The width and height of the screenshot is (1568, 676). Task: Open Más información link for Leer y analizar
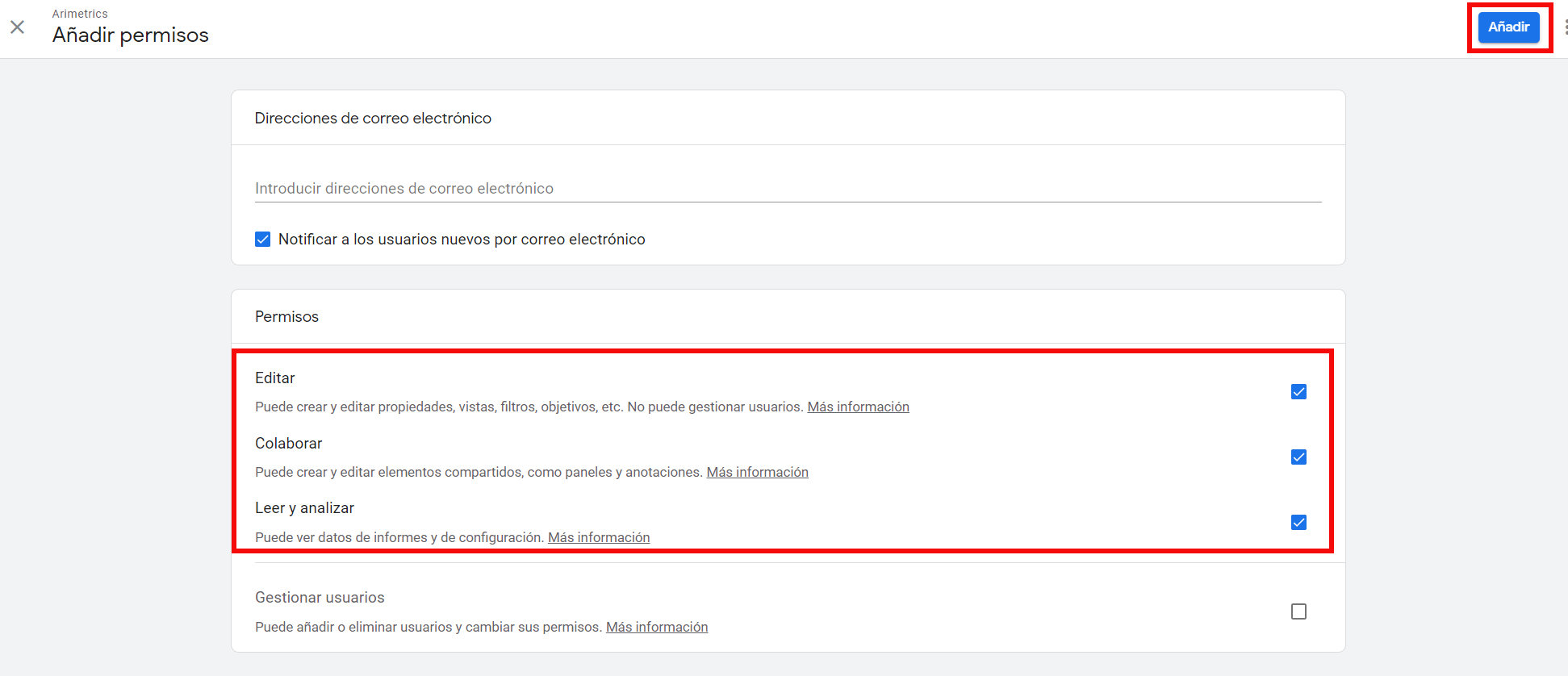(x=599, y=537)
